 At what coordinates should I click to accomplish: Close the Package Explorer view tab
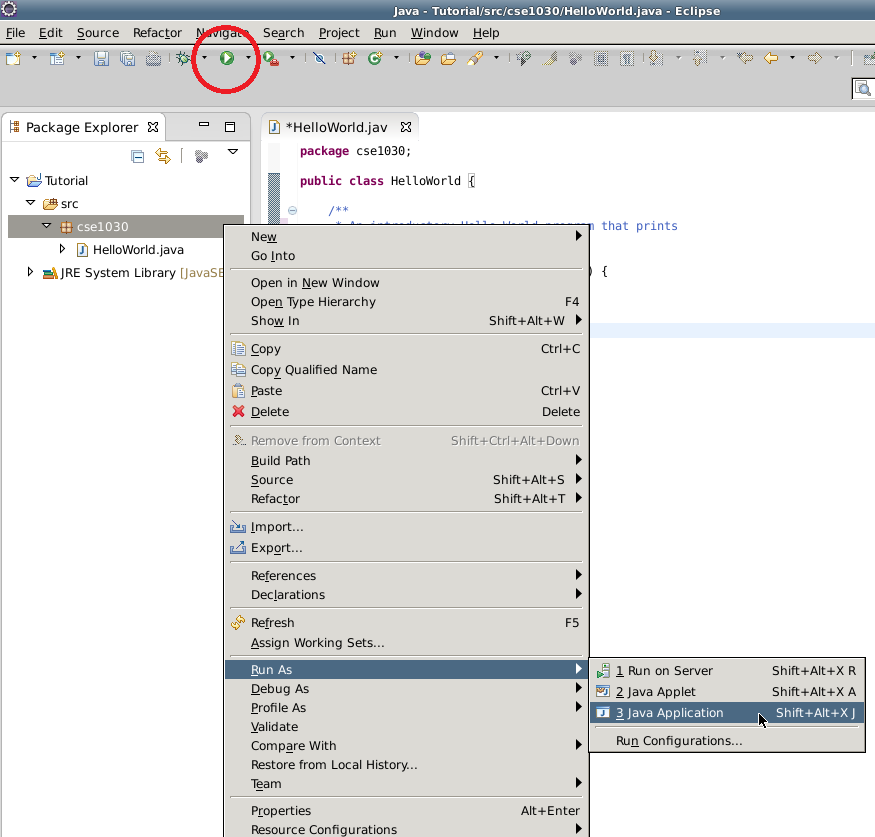tap(153, 127)
